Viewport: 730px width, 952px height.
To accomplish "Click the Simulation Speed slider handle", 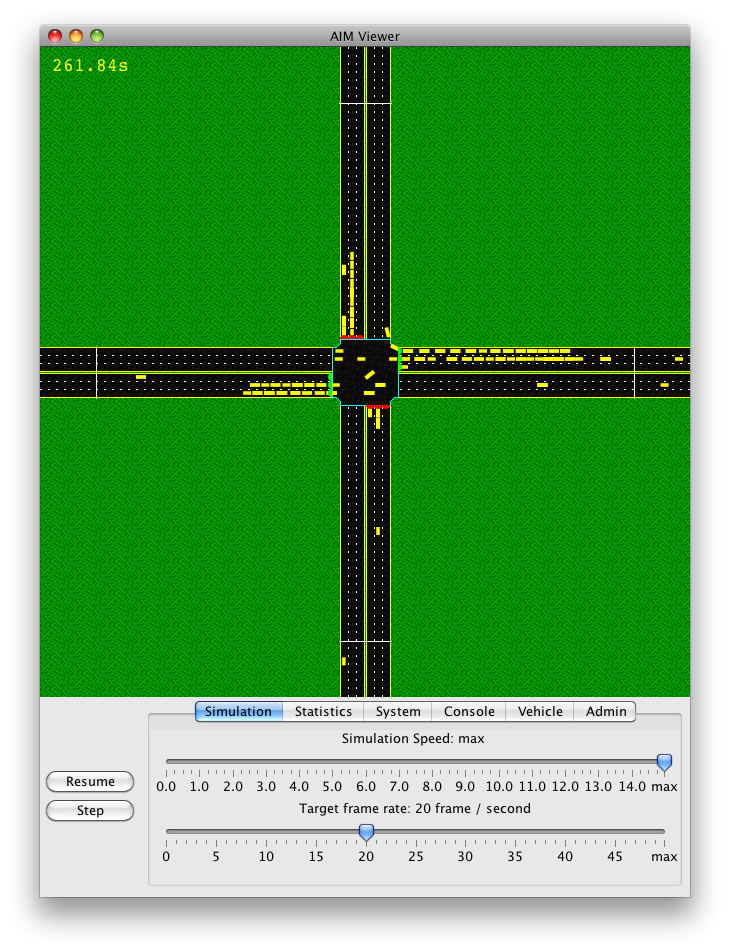I will click(x=664, y=763).
